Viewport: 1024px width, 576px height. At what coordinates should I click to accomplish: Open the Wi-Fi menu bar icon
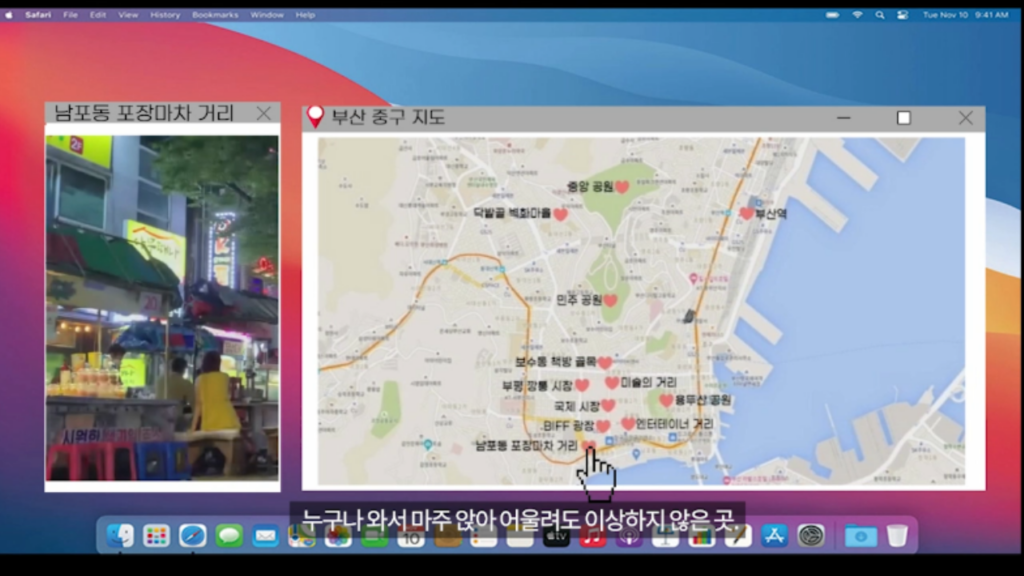857,14
